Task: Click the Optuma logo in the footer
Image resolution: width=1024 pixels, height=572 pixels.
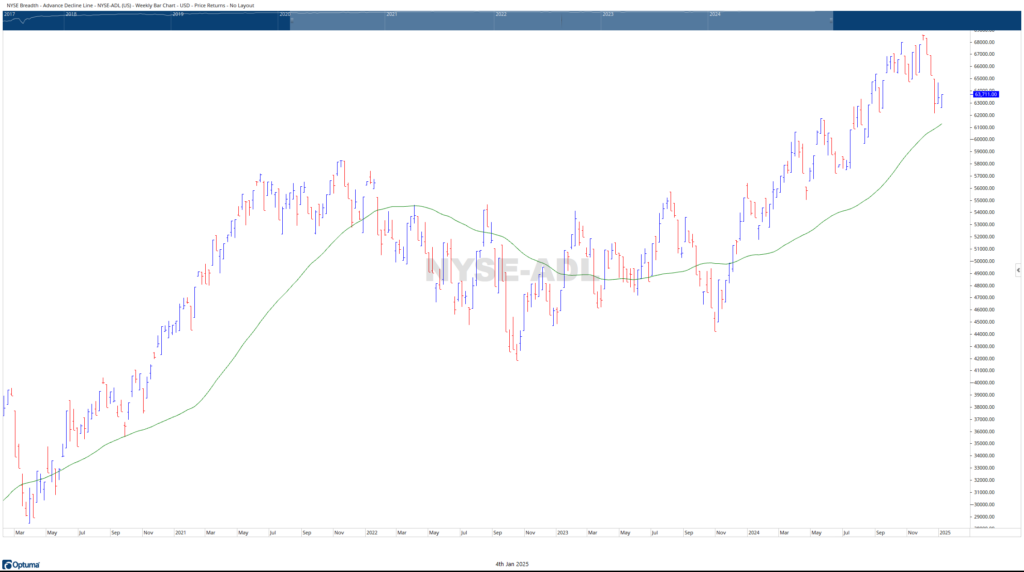Action: pos(21,564)
